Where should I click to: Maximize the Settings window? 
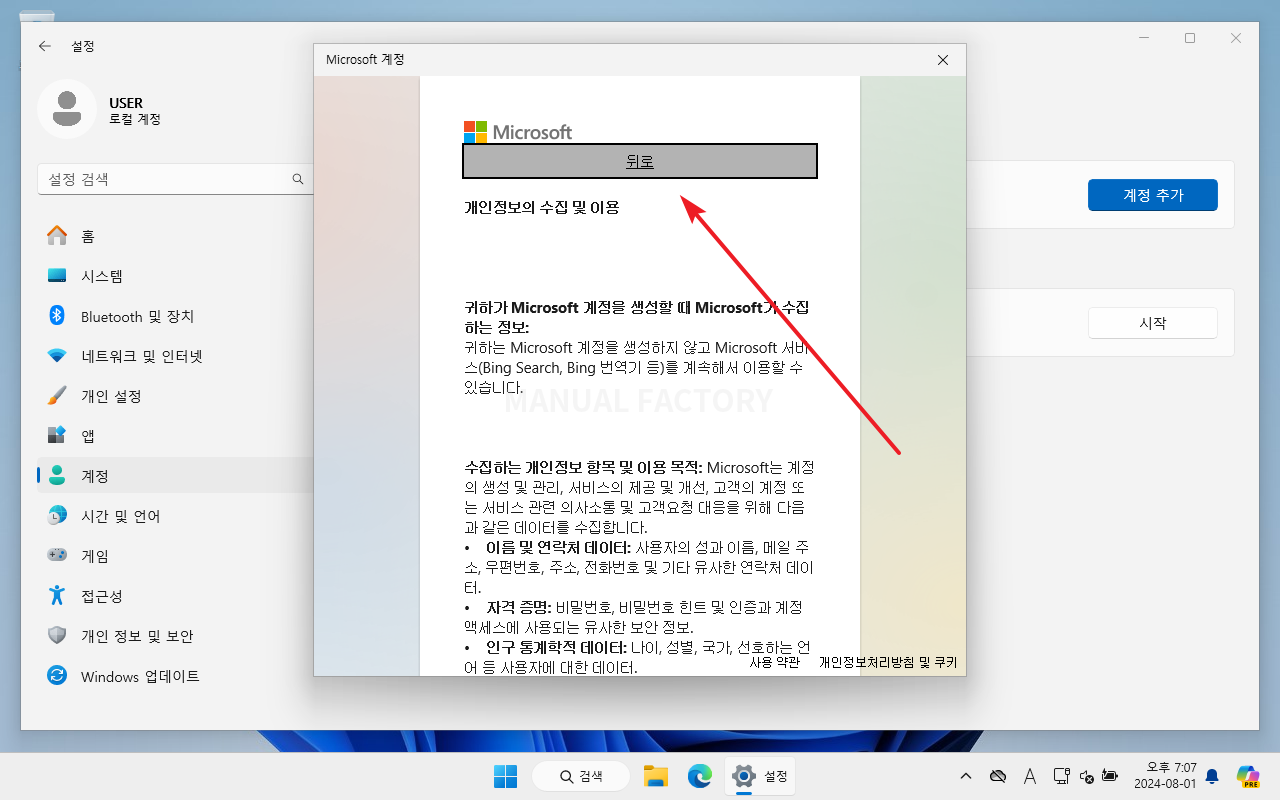click(1190, 38)
